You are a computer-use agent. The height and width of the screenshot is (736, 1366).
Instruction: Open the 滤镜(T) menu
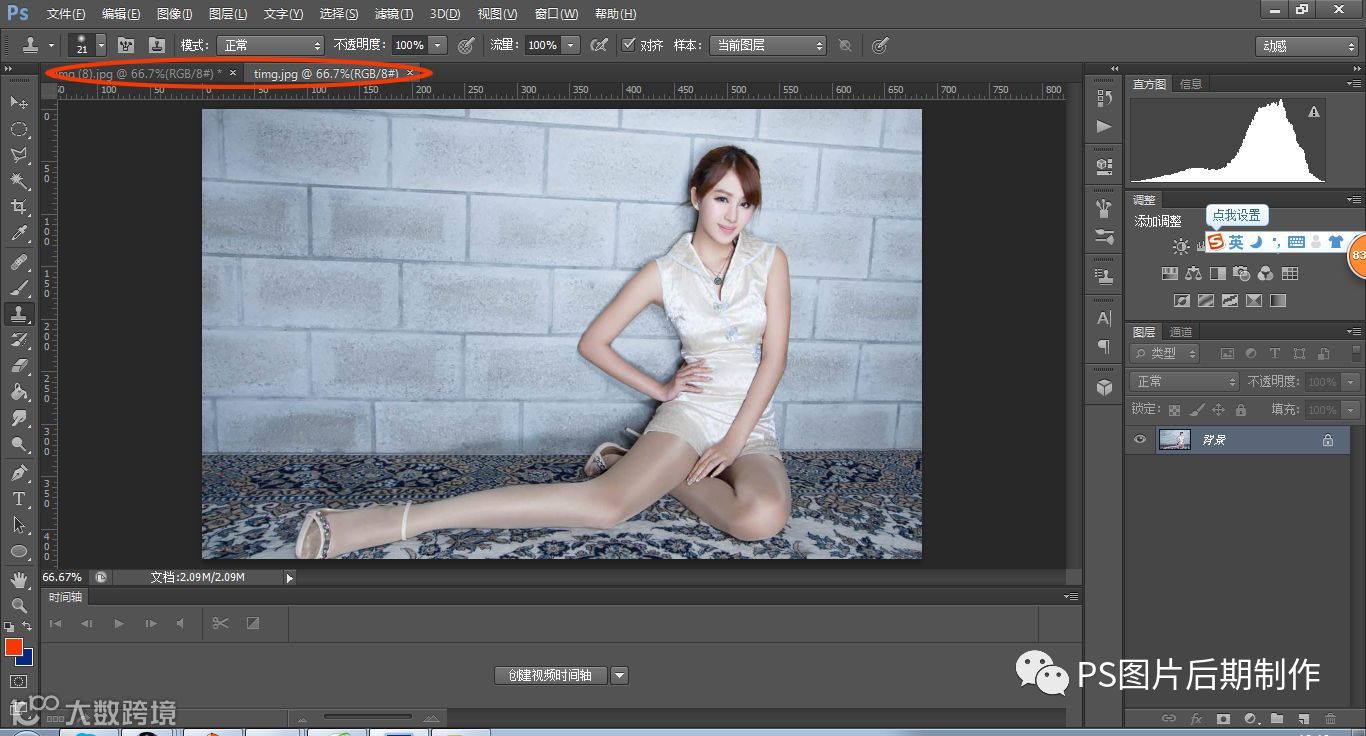393,14
